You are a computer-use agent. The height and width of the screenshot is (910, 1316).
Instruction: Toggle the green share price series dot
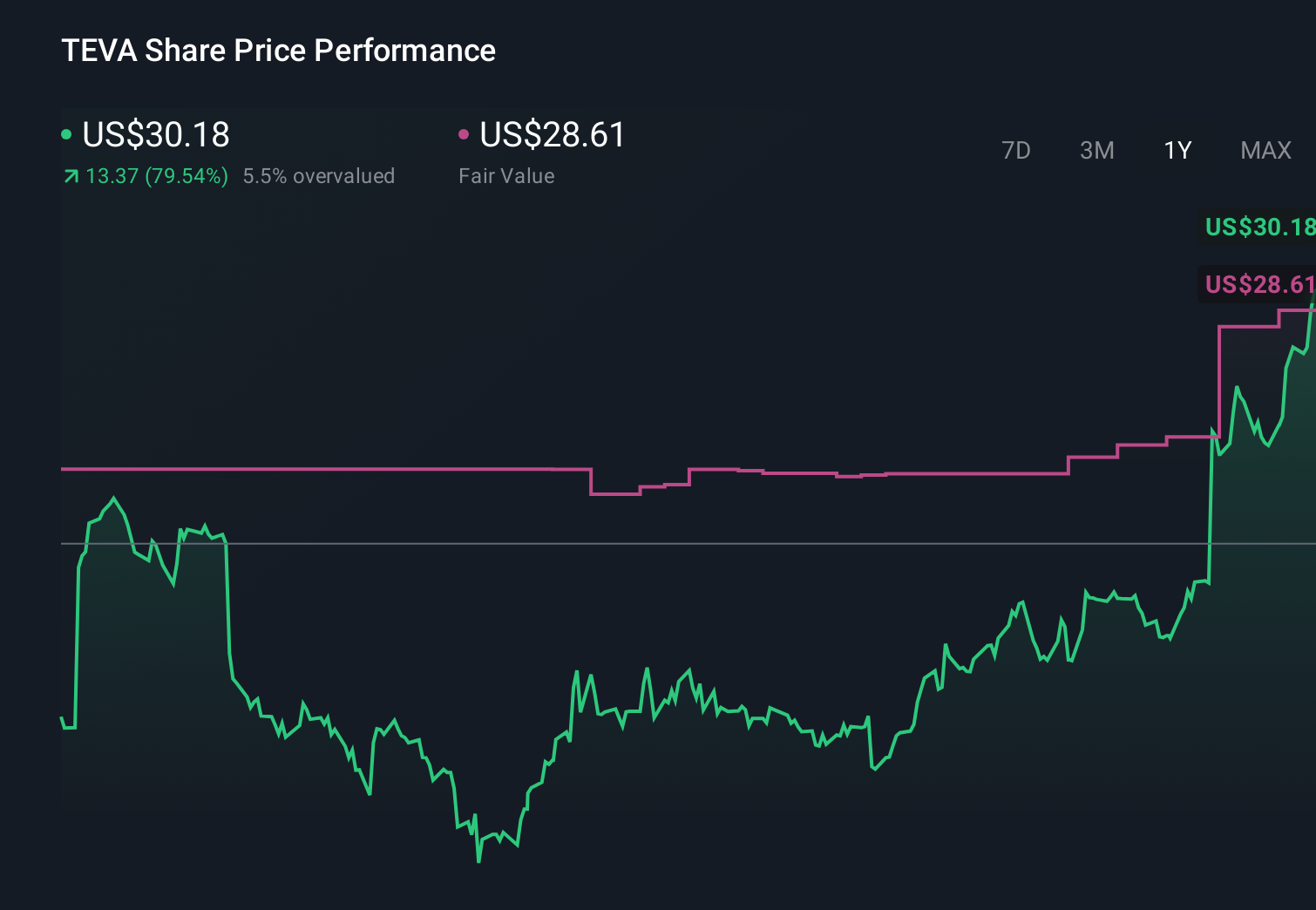pyautogui.click(x=65, y=134)
